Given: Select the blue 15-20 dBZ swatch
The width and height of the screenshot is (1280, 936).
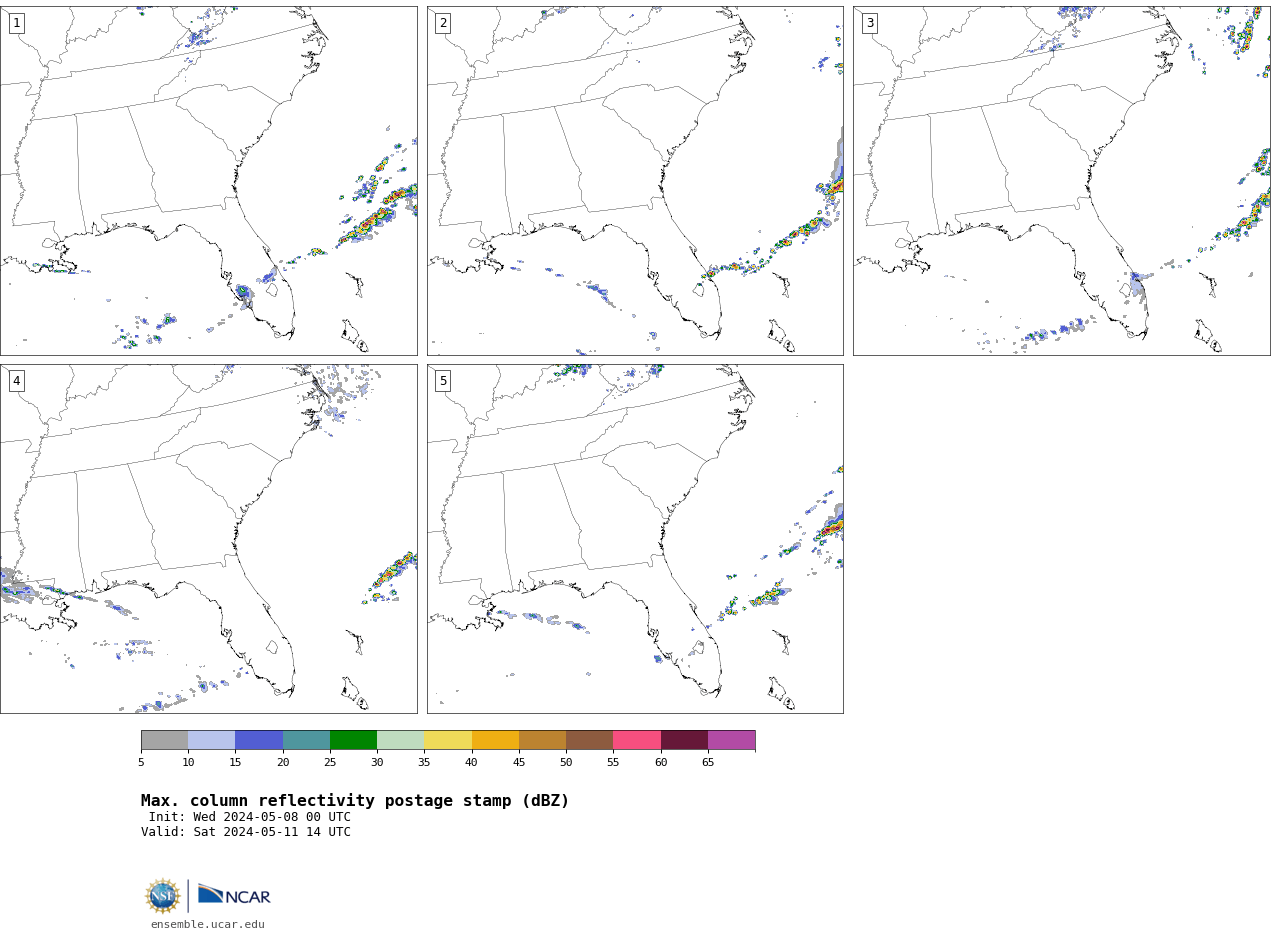Looking at the screenshot, I should coord(259,740).
